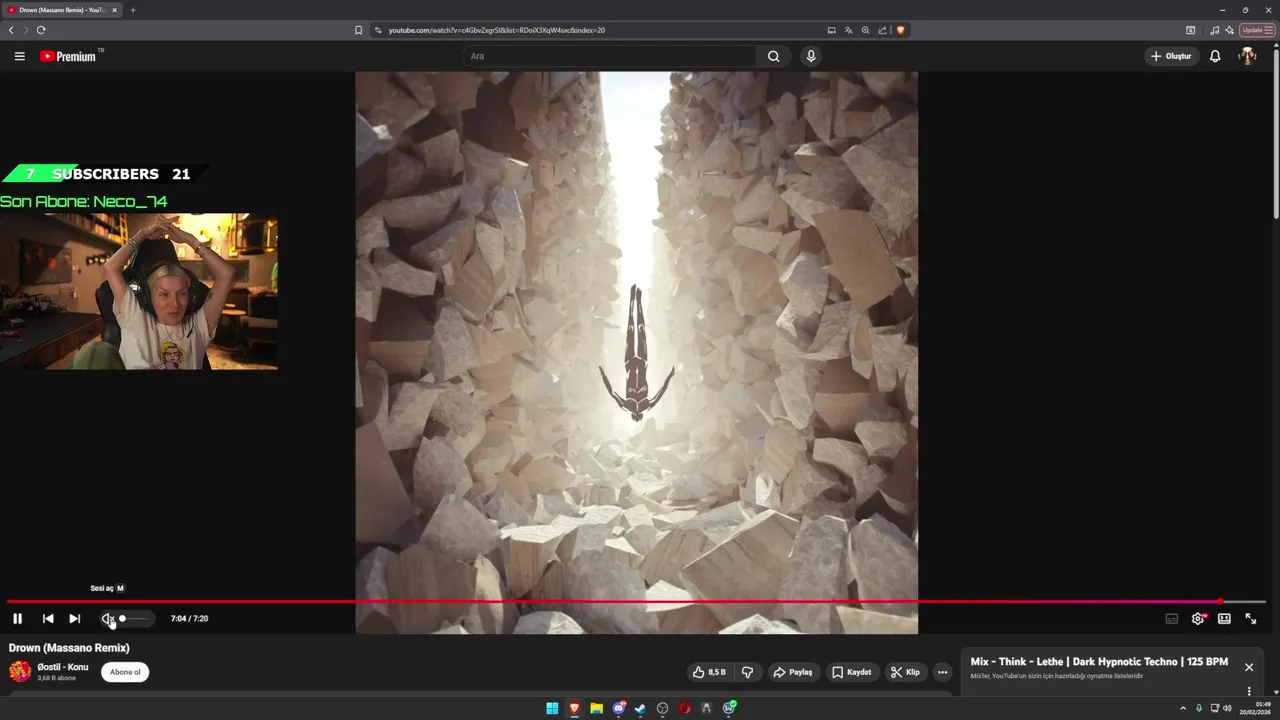Save video with the Kaydet button

click(852, 672)
